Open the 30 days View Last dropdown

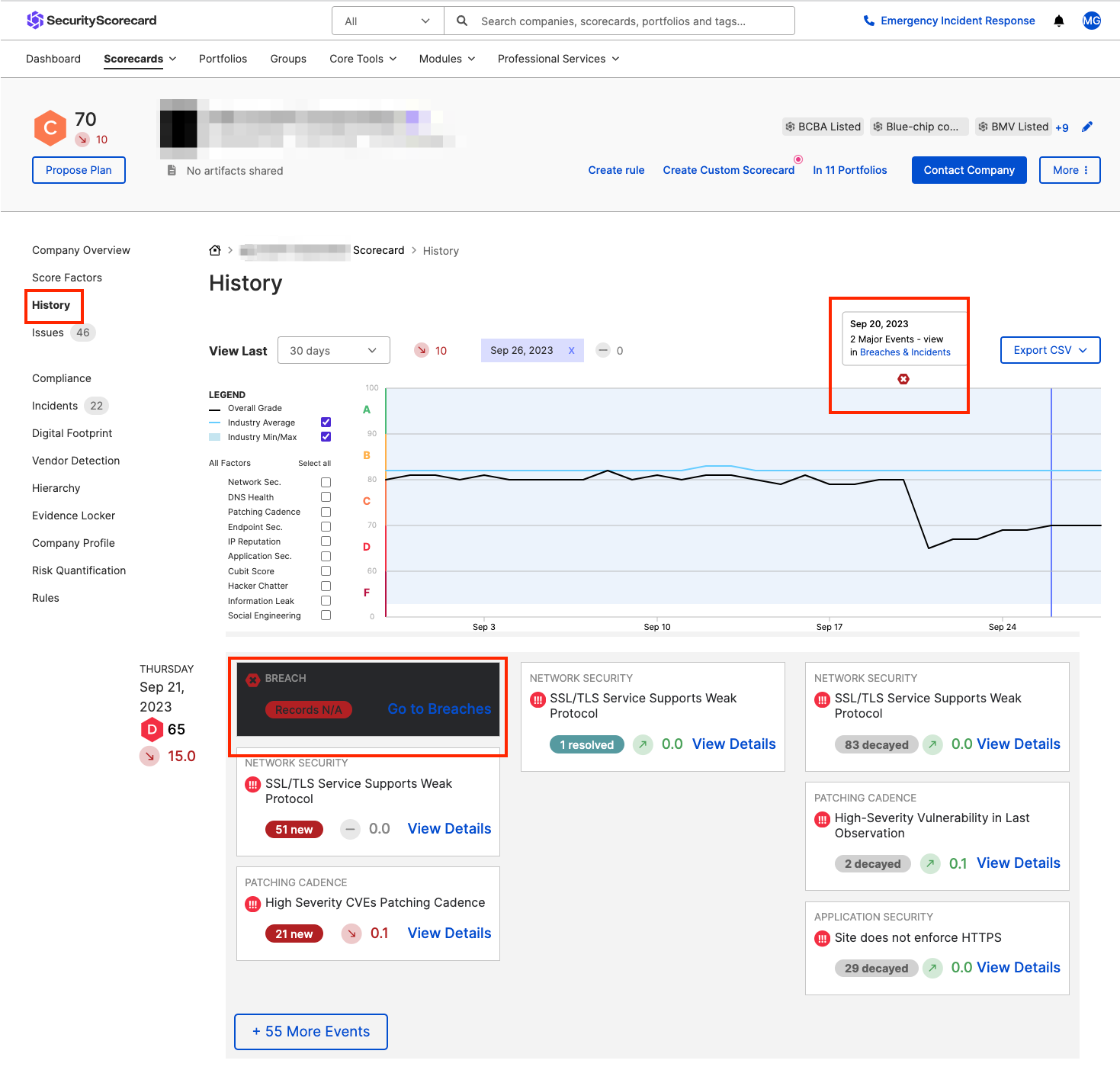pos(334,350)
